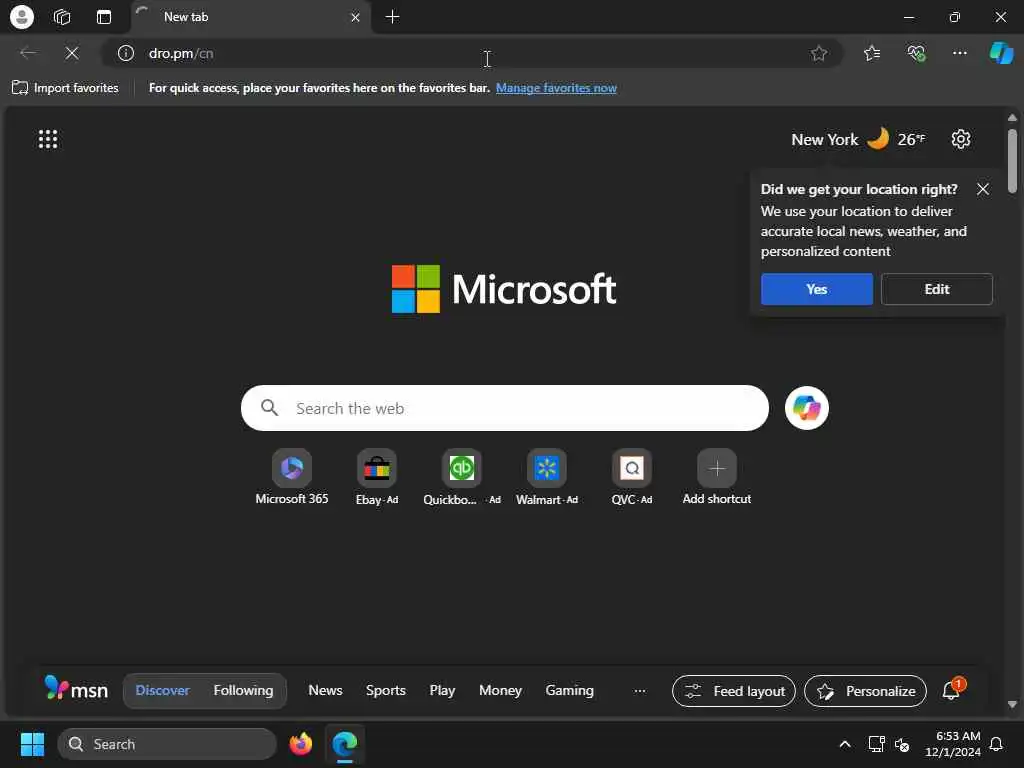Open the Money category
The height and width of the screenshot is (768, 1024).
pyautogui.click(x=500, y=690)
